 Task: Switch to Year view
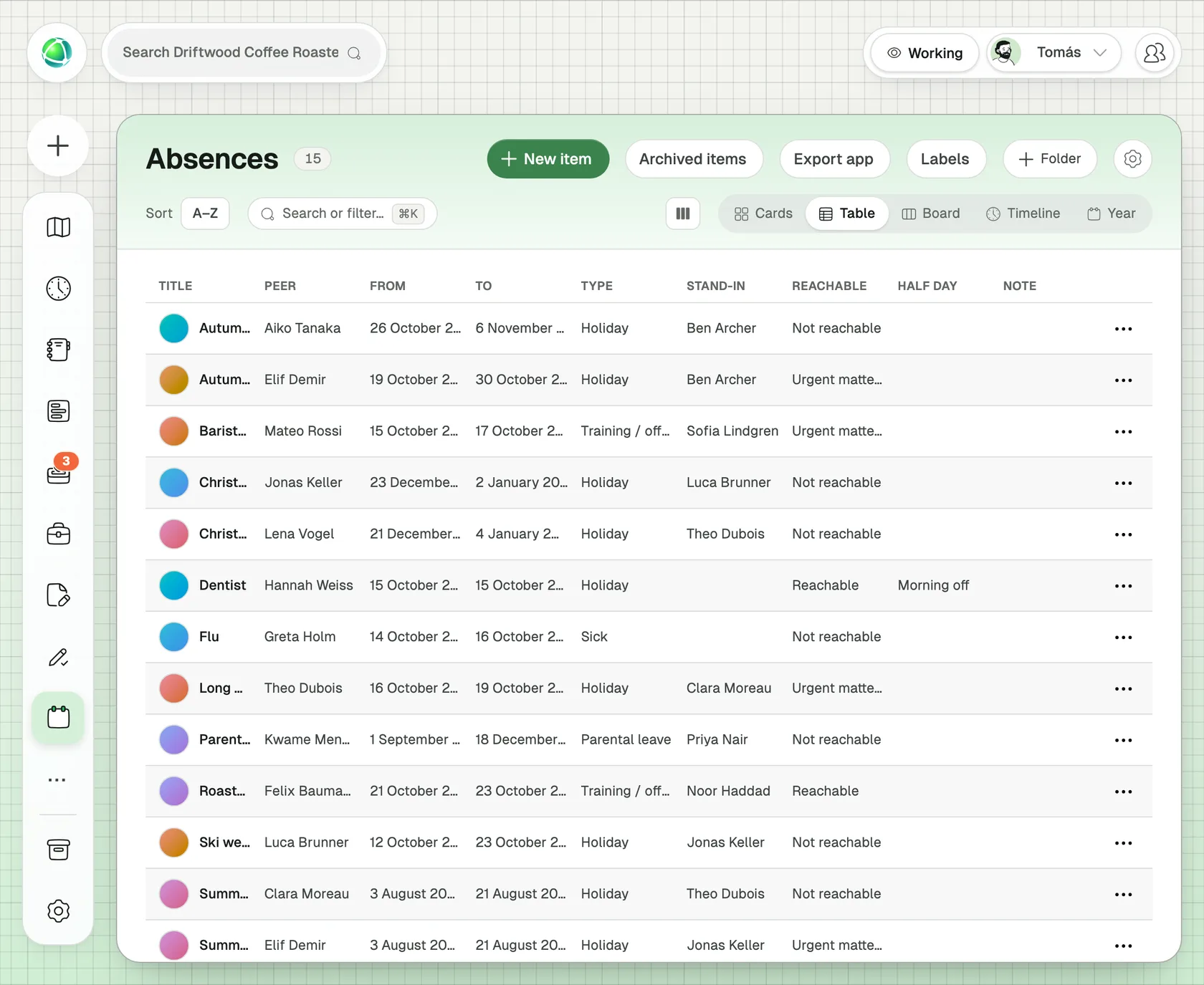[1112, 213]
